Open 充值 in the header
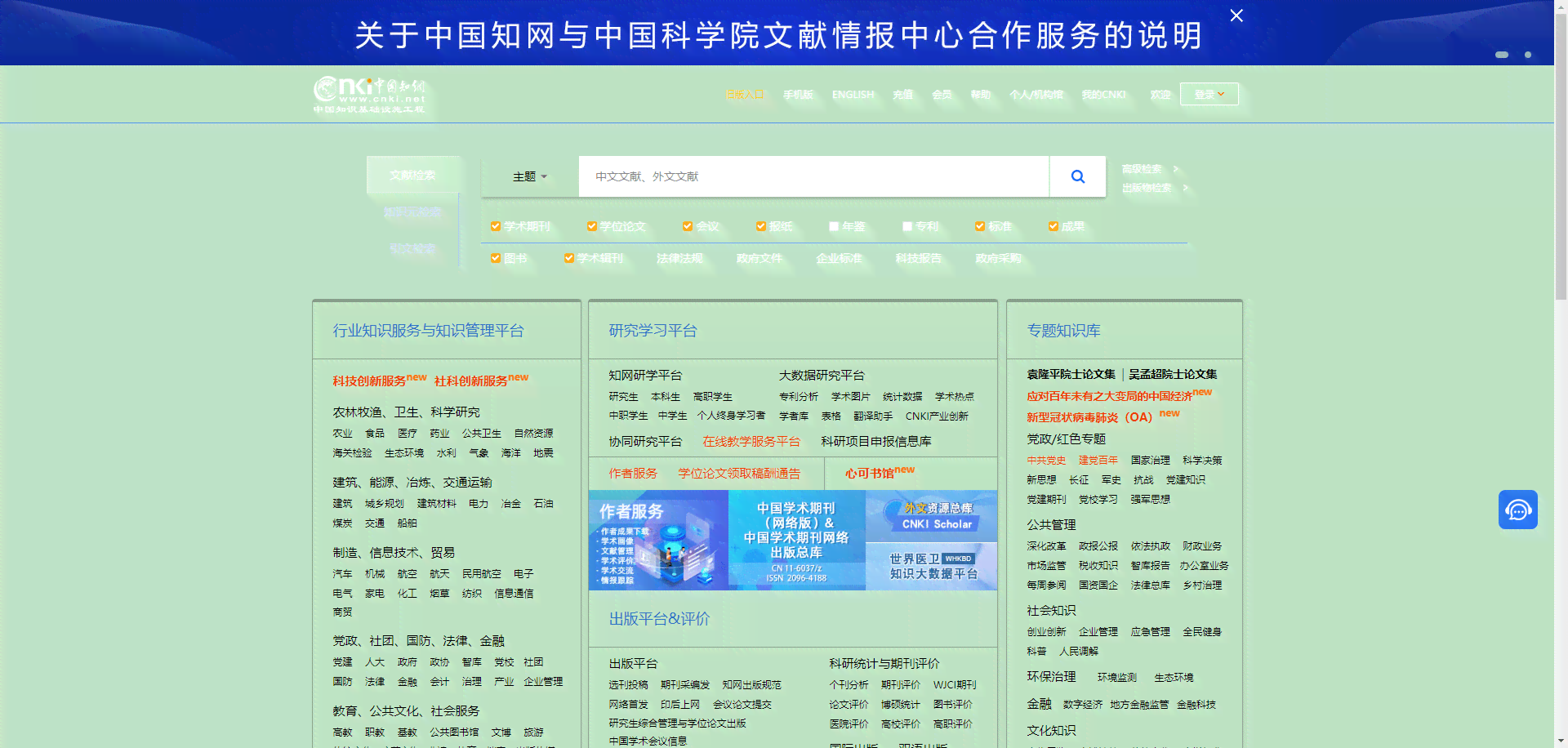 902,95
